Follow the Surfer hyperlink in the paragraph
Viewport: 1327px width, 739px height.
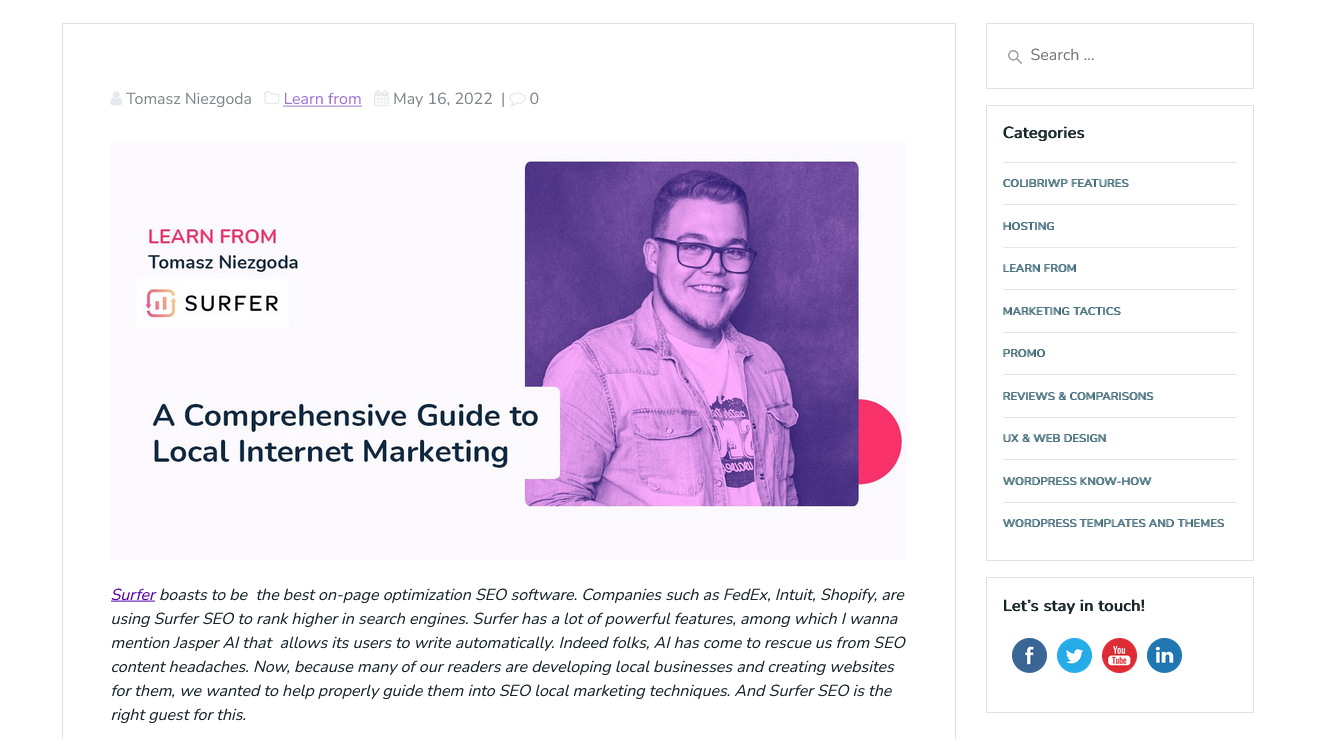pos(133,595)
